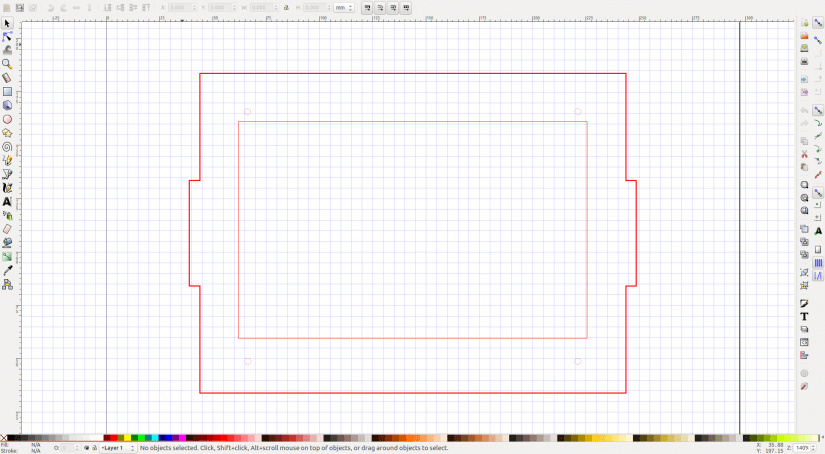Click the Save document icon
This screenshot has width=825, height=454.
coord(804,48)
